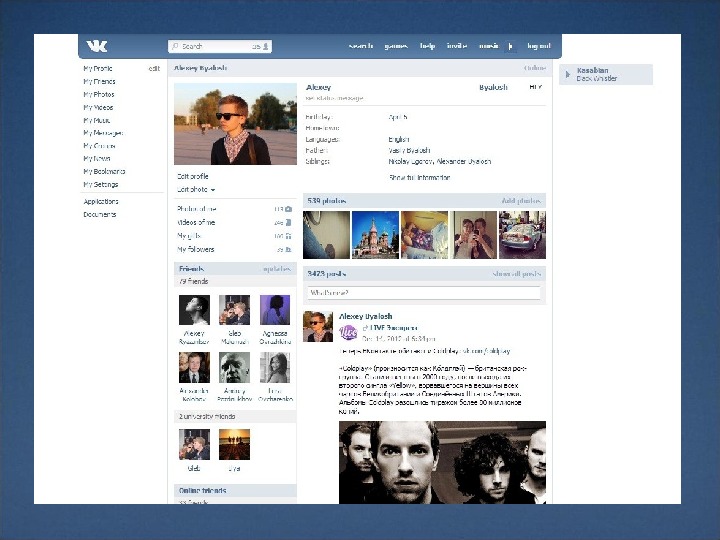Viewport: 720px width, 540px height.
Task: Click log out in top bar
Action: (x=539, y=46)
